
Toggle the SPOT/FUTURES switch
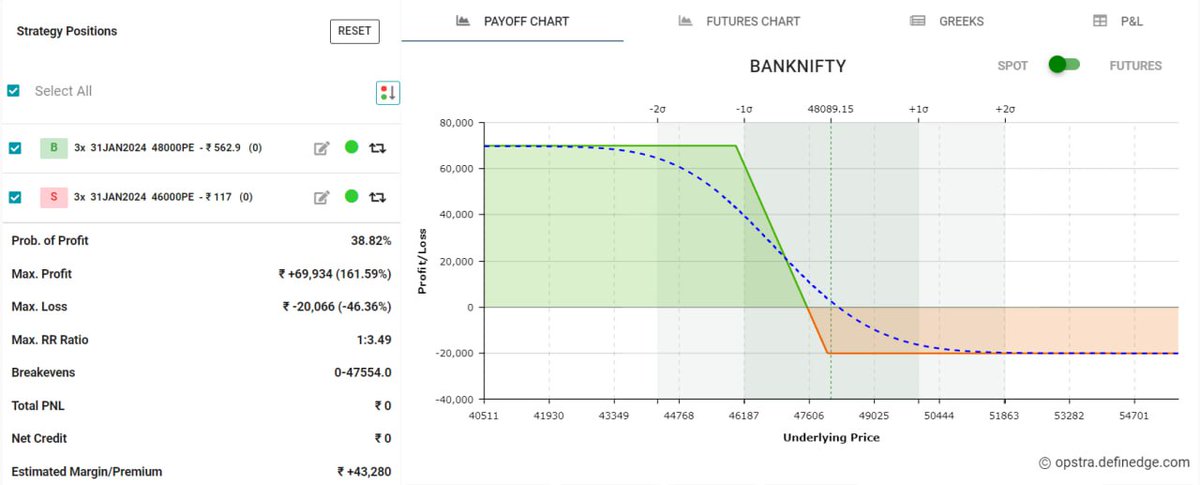(x=1064, y=65)
